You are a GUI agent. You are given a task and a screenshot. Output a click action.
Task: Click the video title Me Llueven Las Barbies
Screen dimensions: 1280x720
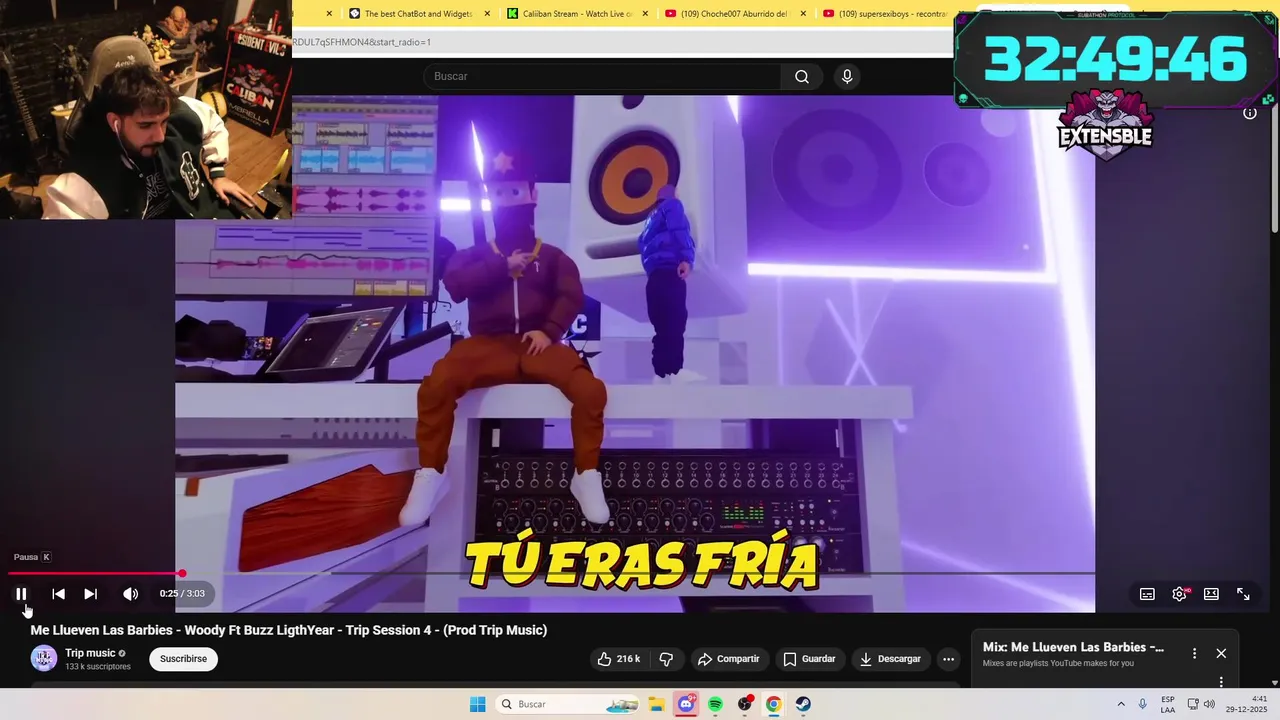tap(289, 630)
